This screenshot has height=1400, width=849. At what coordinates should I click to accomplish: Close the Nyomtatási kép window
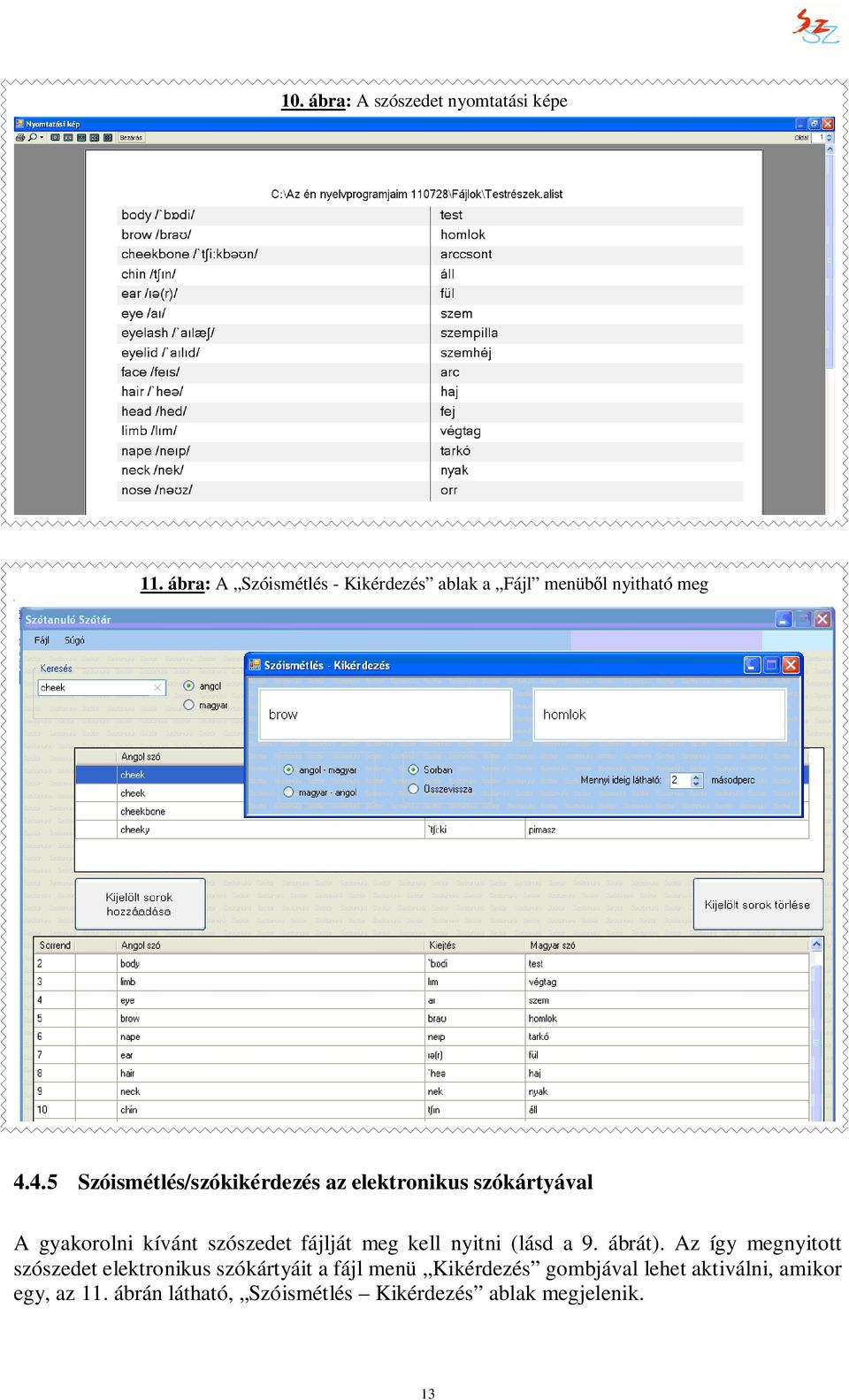pos(828,124)
